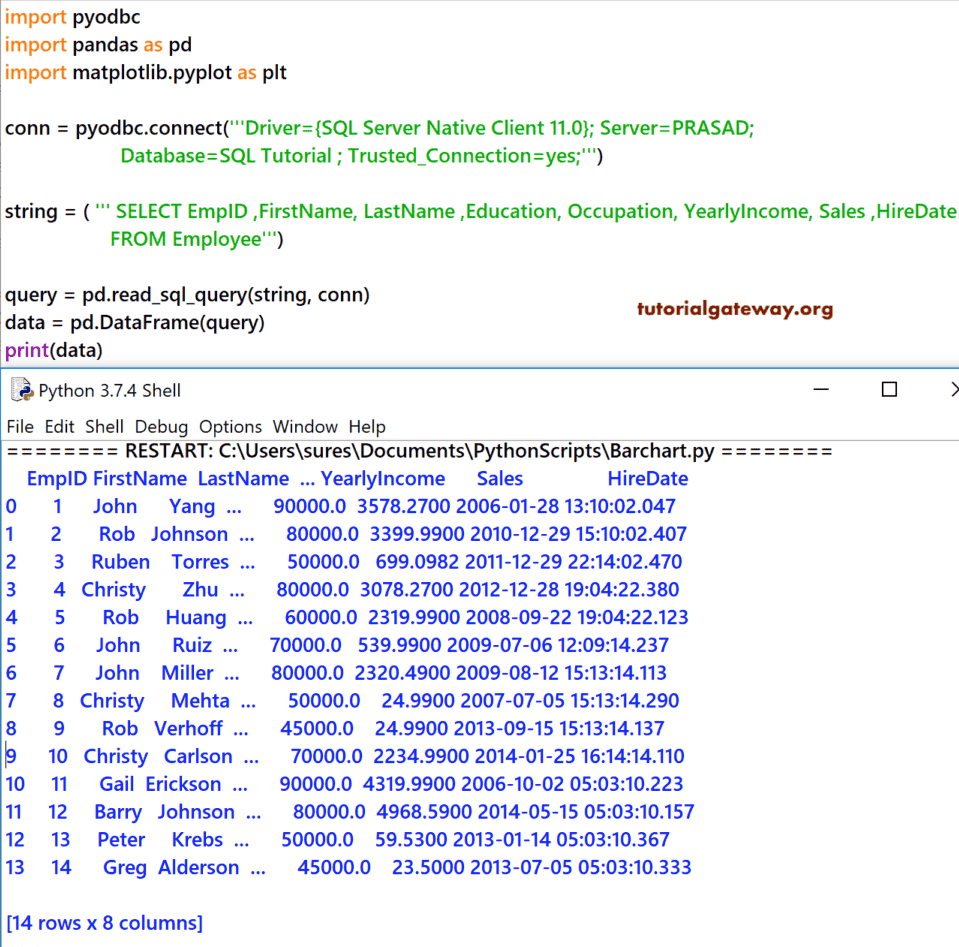Viewport: 959px width, 947px height.
Task: Click sales value 539.9900
Action: pos(399,645)
